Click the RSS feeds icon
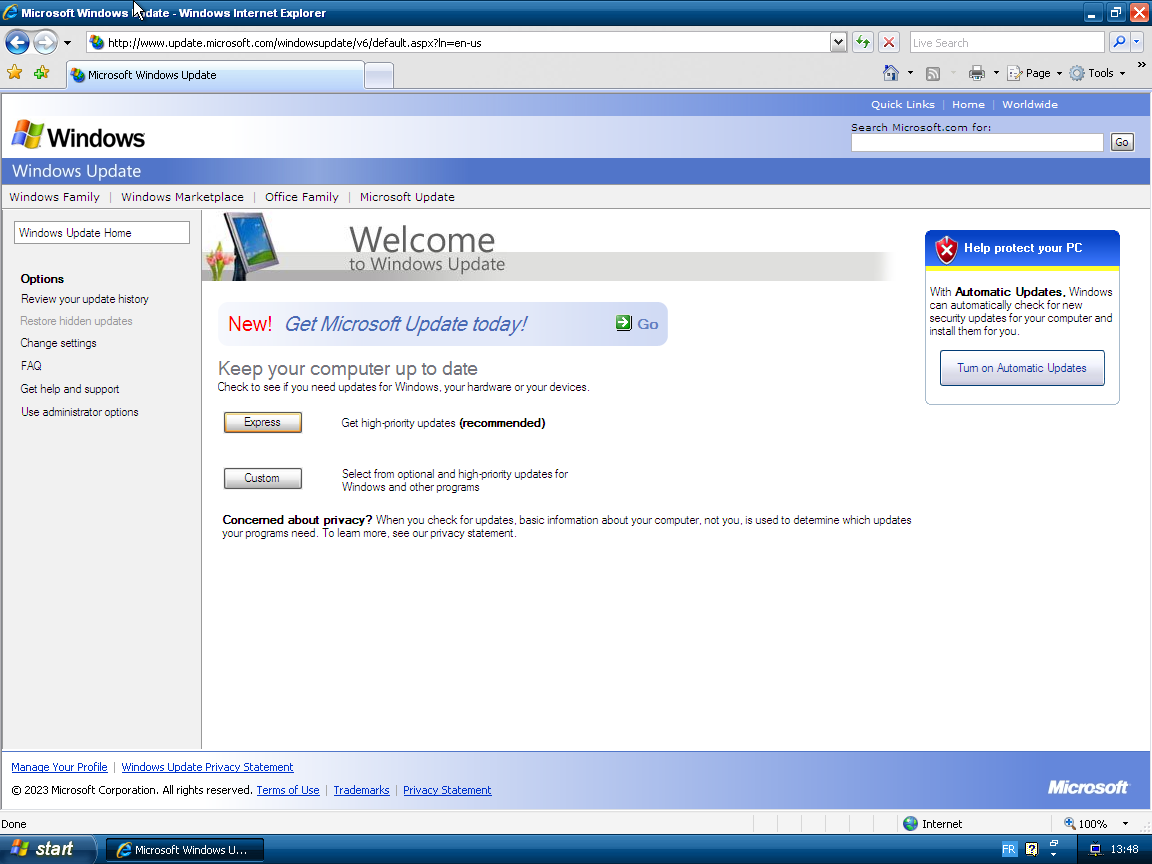The height and width of the screenshot is (864, 1152). (933, 73)
